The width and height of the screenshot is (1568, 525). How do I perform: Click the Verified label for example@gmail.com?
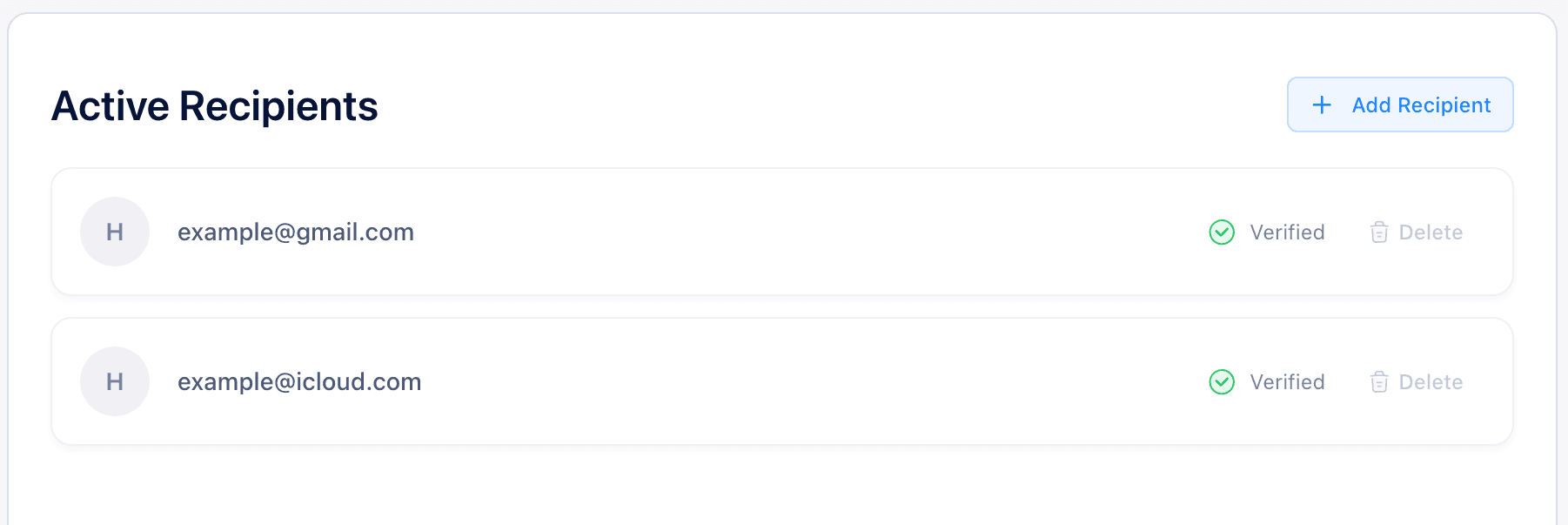pos(1287,232)
